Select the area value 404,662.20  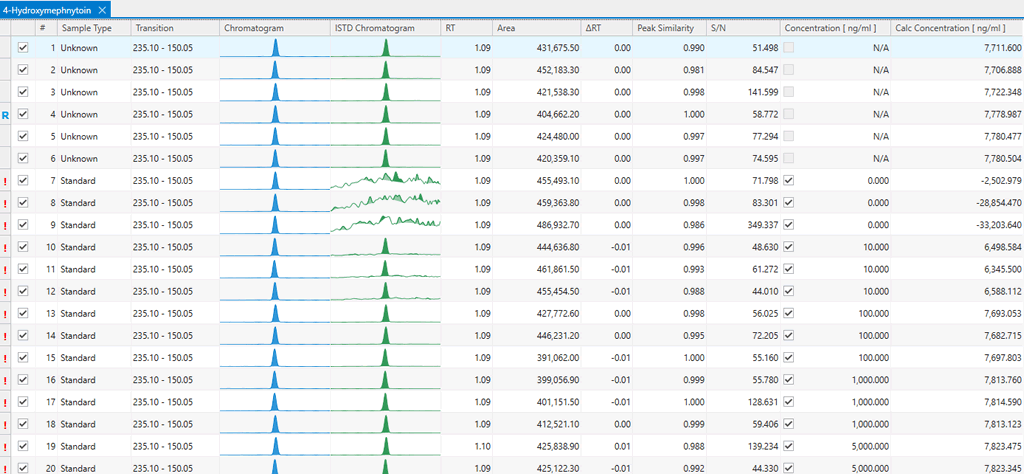[x=556, y=114]
